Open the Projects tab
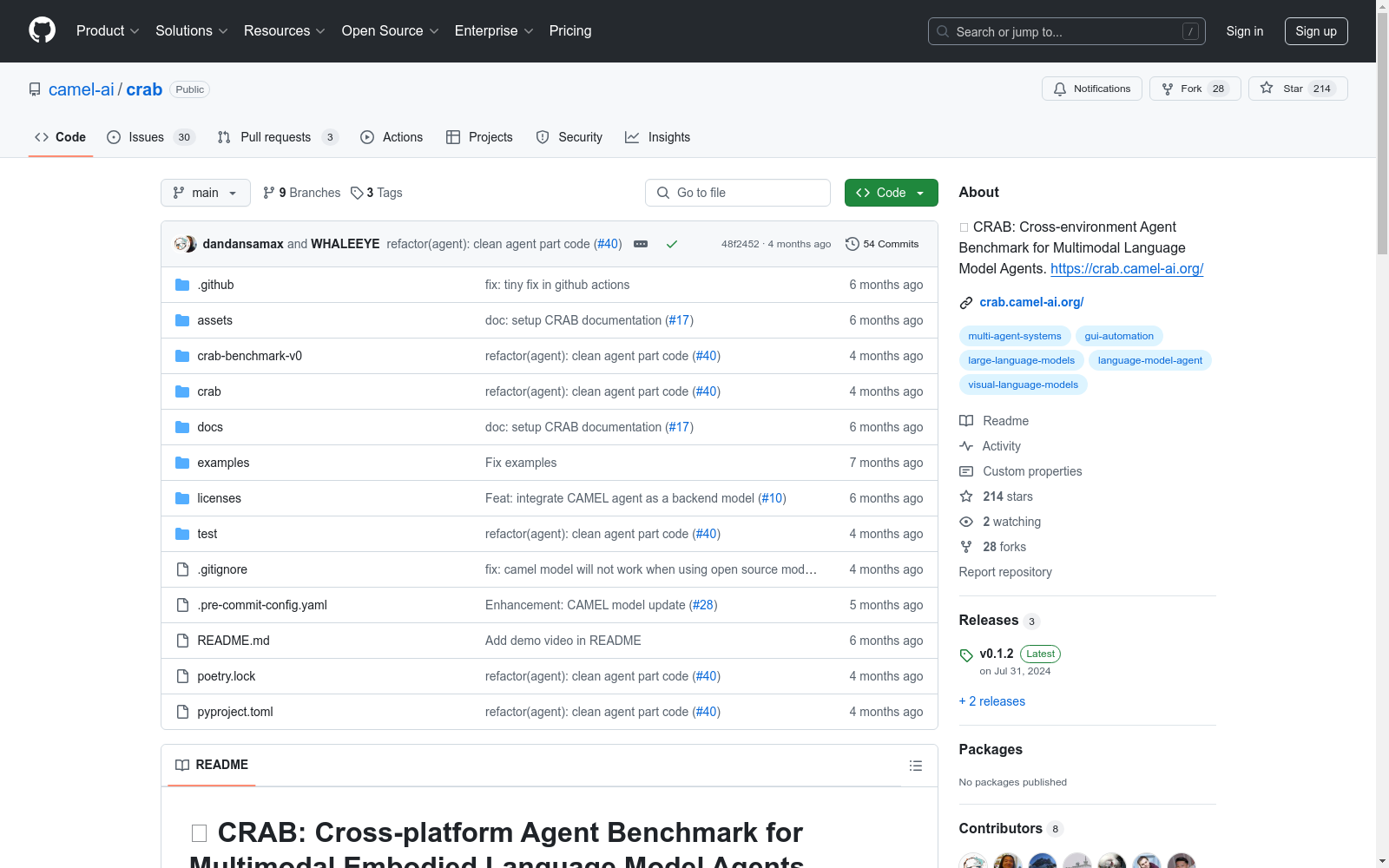Image resolution: width=1389 pixels, height=868 pixels. coord(479,137)
